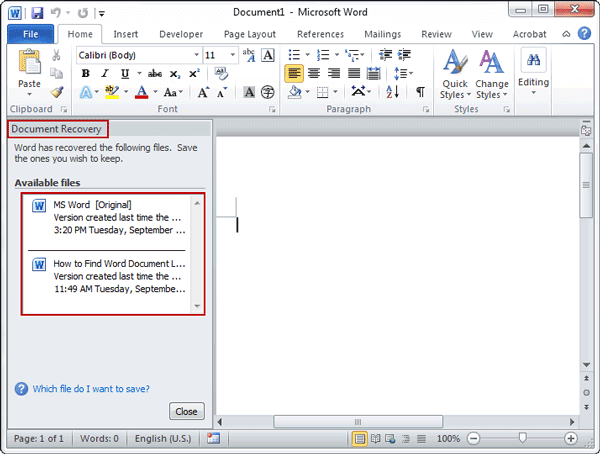The image size is (600, 454).
Task: Open Customize Quick Access Toolbar arrow
Action: tap(101, 14)
